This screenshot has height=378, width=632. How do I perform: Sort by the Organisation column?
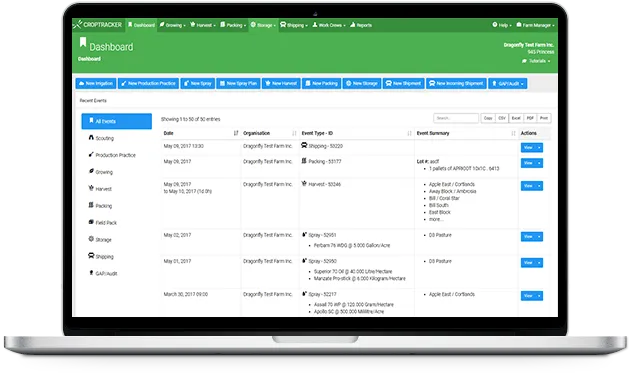[270, 133]
